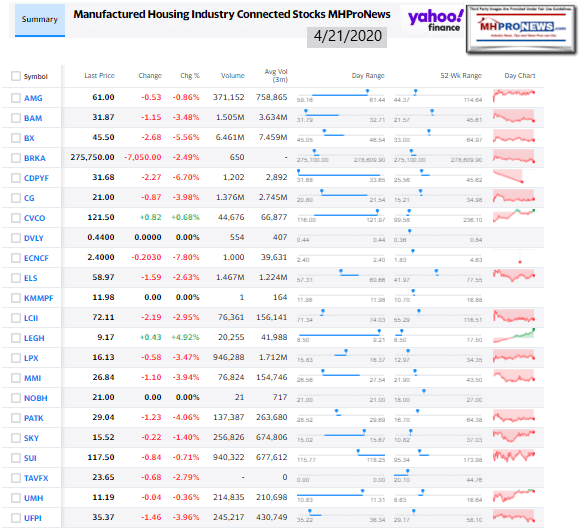
Task: Open the BX ticker symbol link
Action: pos(29,138)
